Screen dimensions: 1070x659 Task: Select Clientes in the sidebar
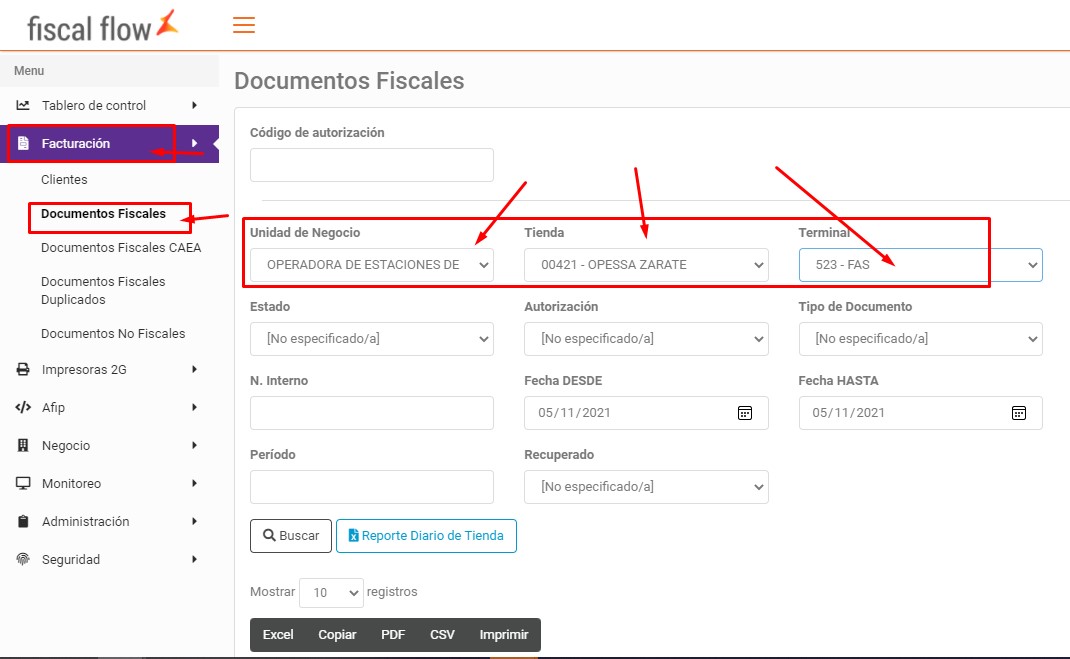click(64, 180)
